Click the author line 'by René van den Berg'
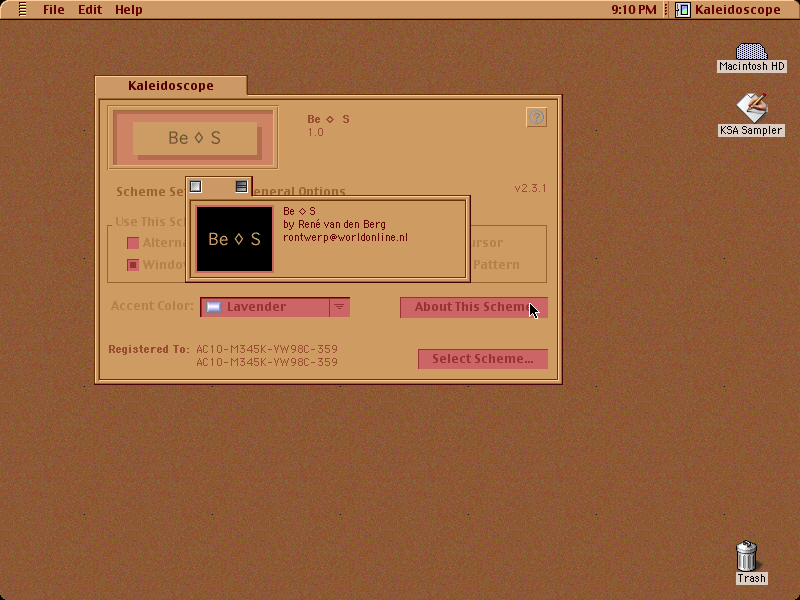This screenshot has height=600, width=800. (334, 224)
